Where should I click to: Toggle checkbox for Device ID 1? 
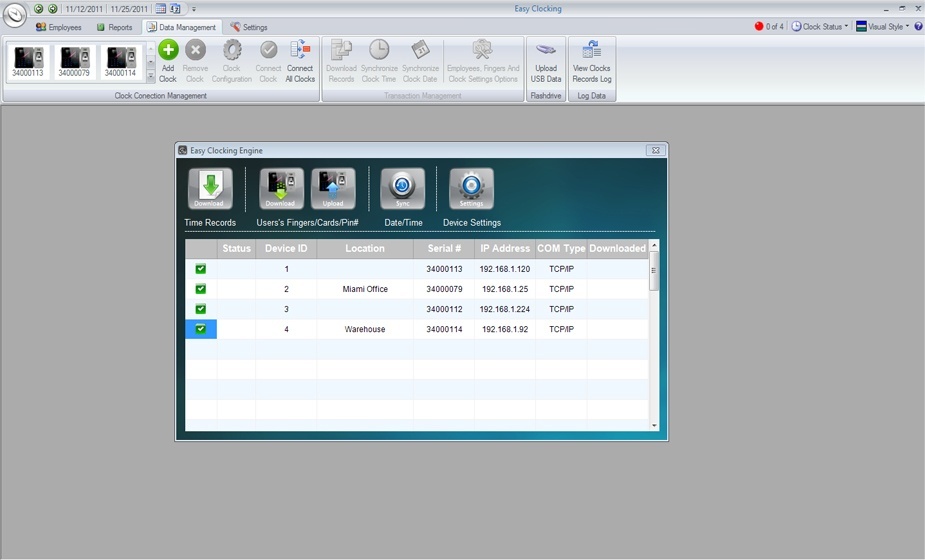coord(201,269)
